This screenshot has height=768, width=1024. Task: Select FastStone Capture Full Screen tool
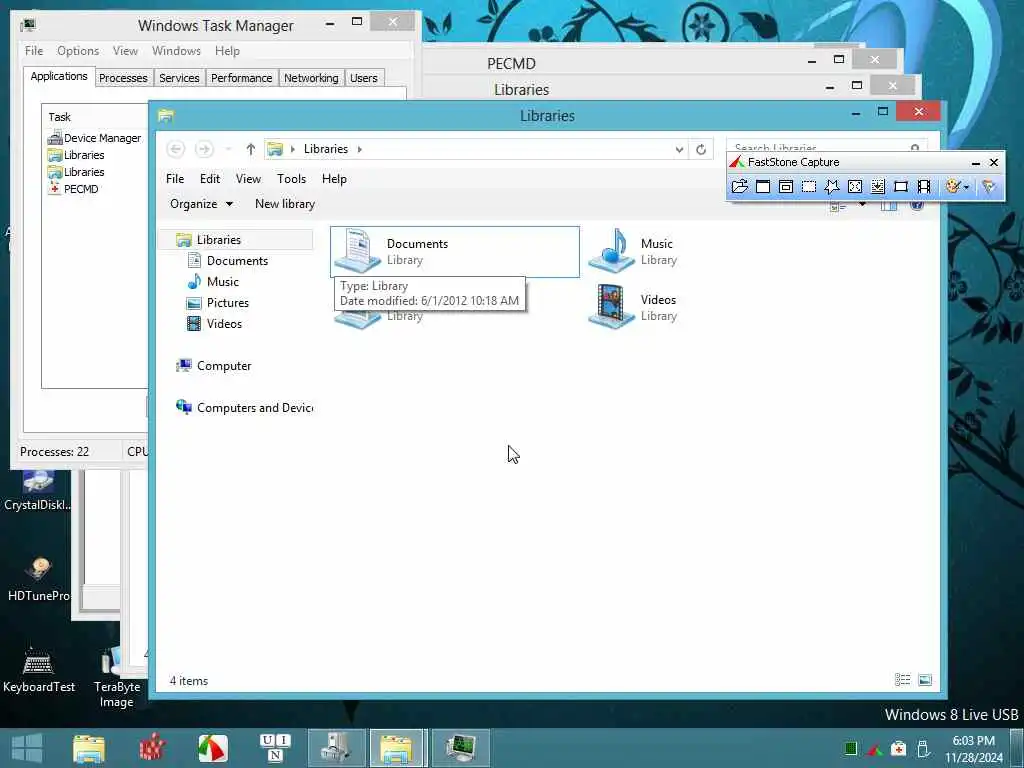[855, 187]
